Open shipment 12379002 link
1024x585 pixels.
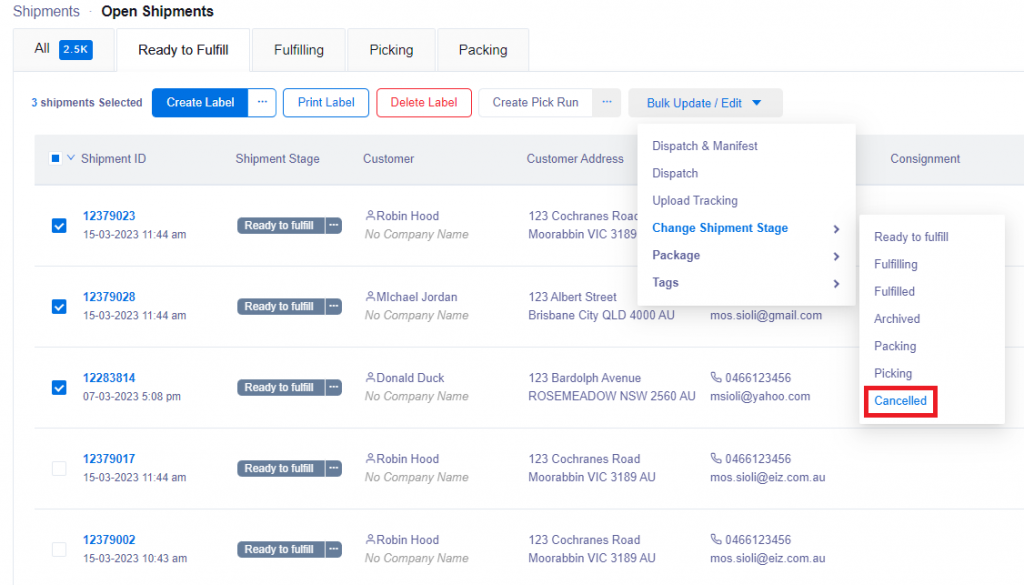click(x=109, y=539)
